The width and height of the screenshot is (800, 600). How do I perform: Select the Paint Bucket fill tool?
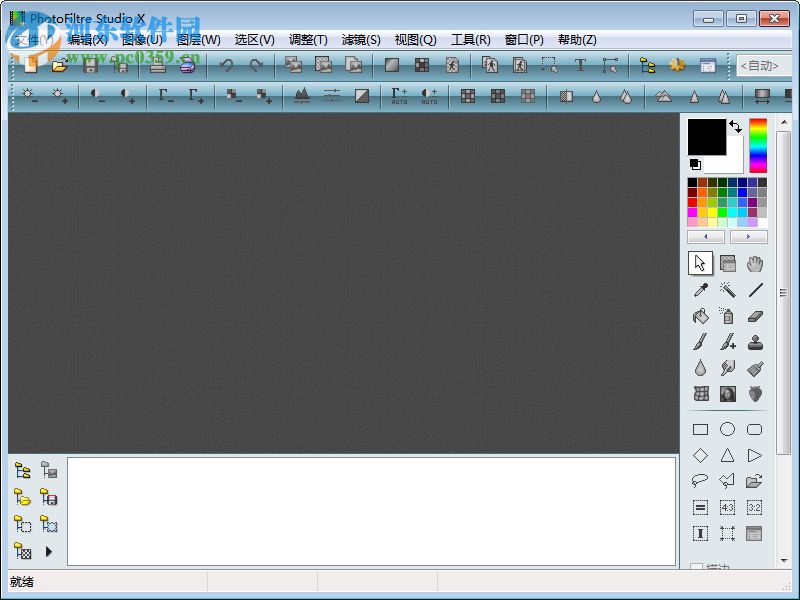point(700,315)
